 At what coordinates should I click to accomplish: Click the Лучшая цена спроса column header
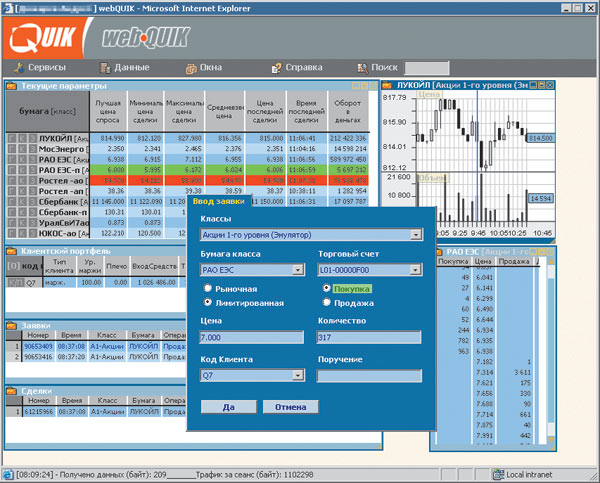(x=108, y=111)
